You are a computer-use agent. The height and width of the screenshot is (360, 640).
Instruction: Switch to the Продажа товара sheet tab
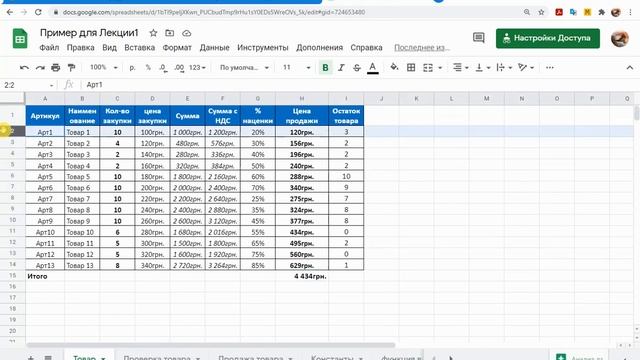251,358
